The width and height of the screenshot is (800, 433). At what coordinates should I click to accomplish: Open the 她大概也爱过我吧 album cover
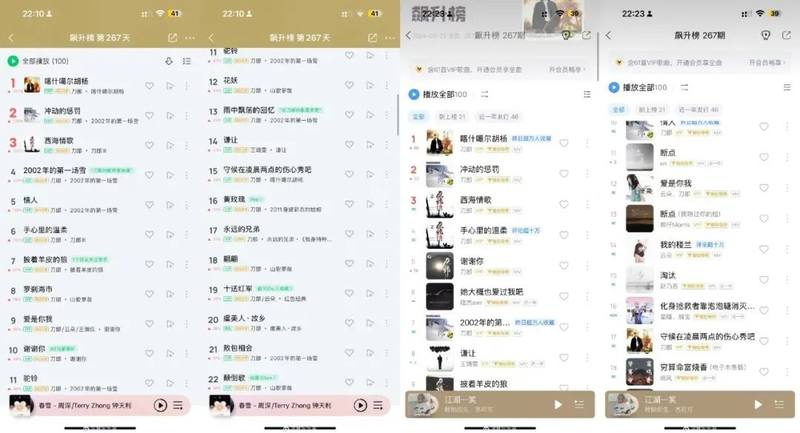[x=439, y=296]
